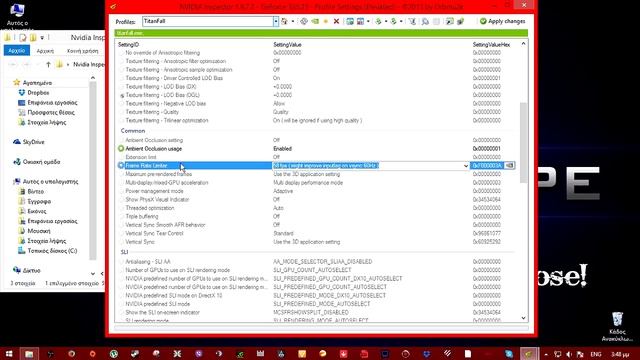The image size is (640, 360).
Task: Click scroll-up arrow of Explorer navigation pane
Action: coord(93,78)
